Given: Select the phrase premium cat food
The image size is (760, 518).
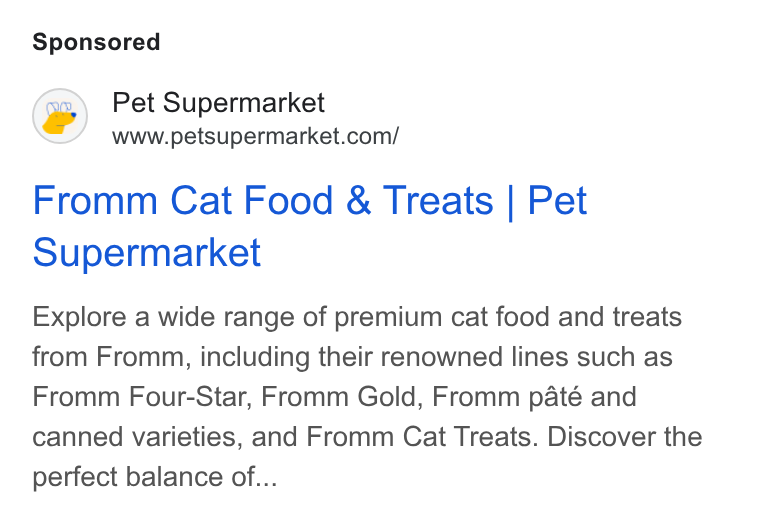Looking at the screenshot, I should pos(443,317).
